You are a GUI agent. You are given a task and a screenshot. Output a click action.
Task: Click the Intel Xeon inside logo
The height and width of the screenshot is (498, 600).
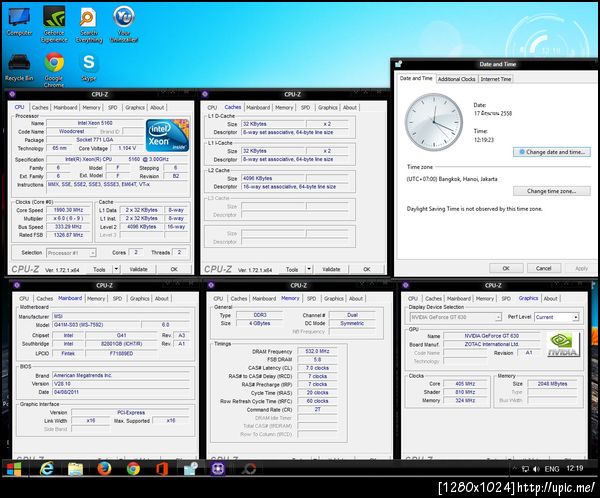(x=167, y=136)
